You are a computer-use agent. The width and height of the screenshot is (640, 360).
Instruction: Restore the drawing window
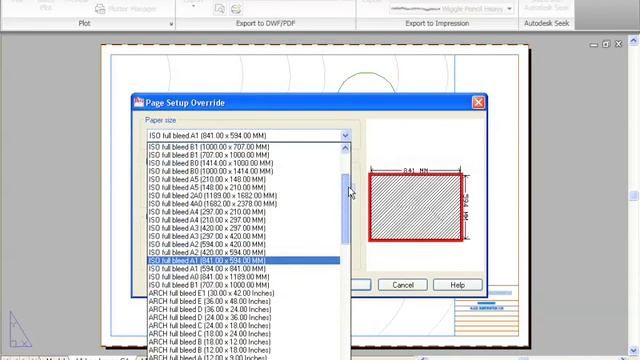click(x=606, y=44)
